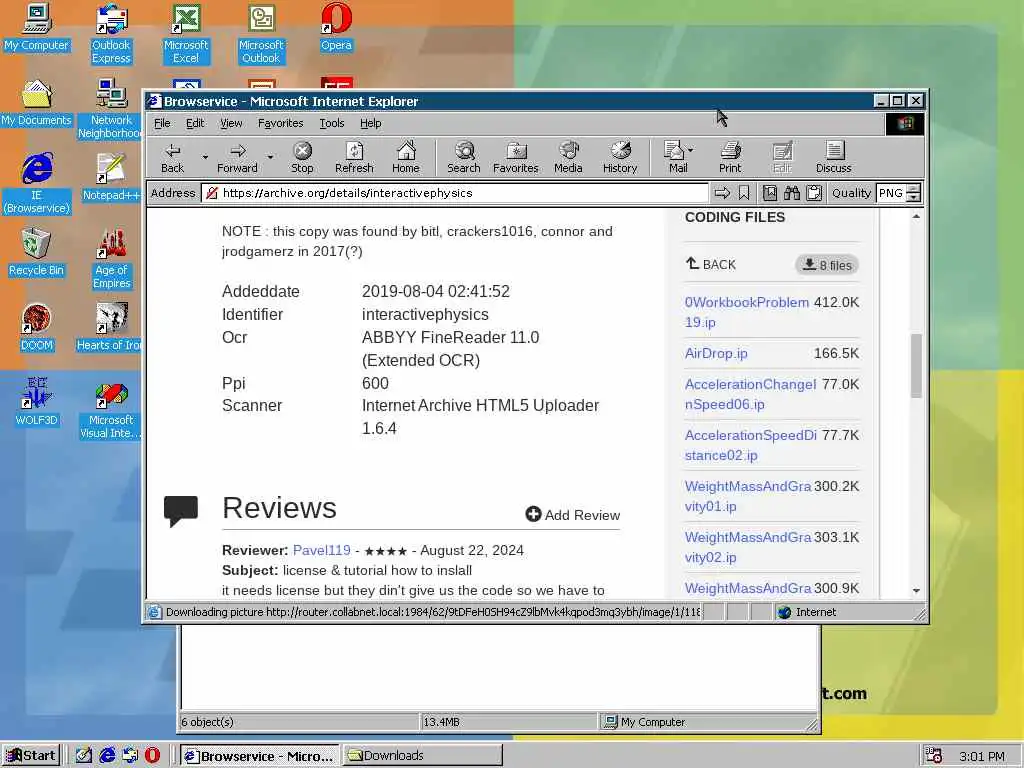The image size is (1024, 768).
Task: Go to the Home page
Action: (406, 158)
